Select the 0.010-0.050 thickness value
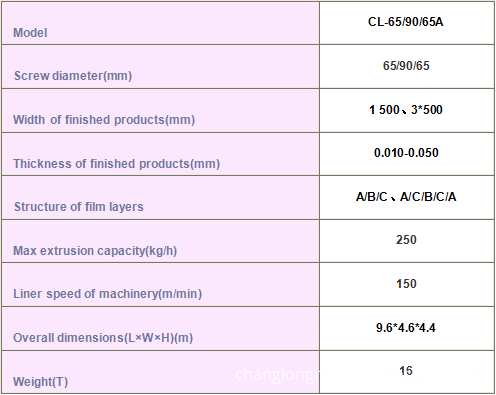The width and height of the screenshot is (496, 395). [x=406, y=153]
